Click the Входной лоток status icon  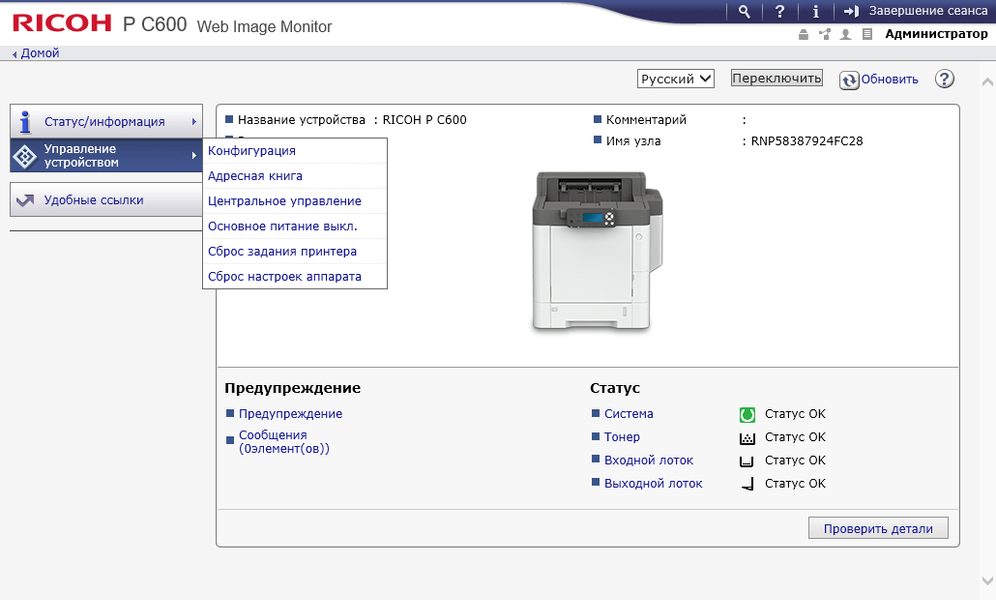(747, 461)
